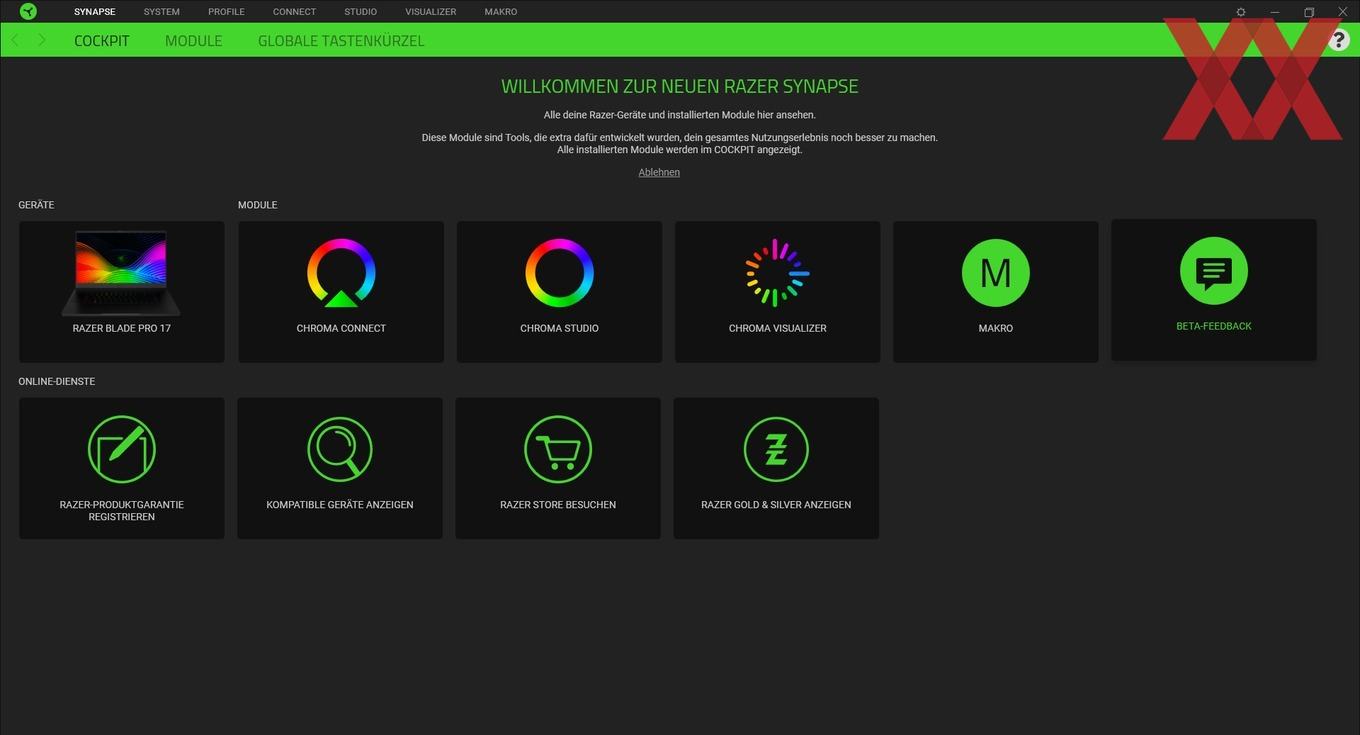Click the RAZER-PRODUKTGARANTIE REGISTRIEREN label
This screenshot has height=735, width=1360.
coord(121,511)
